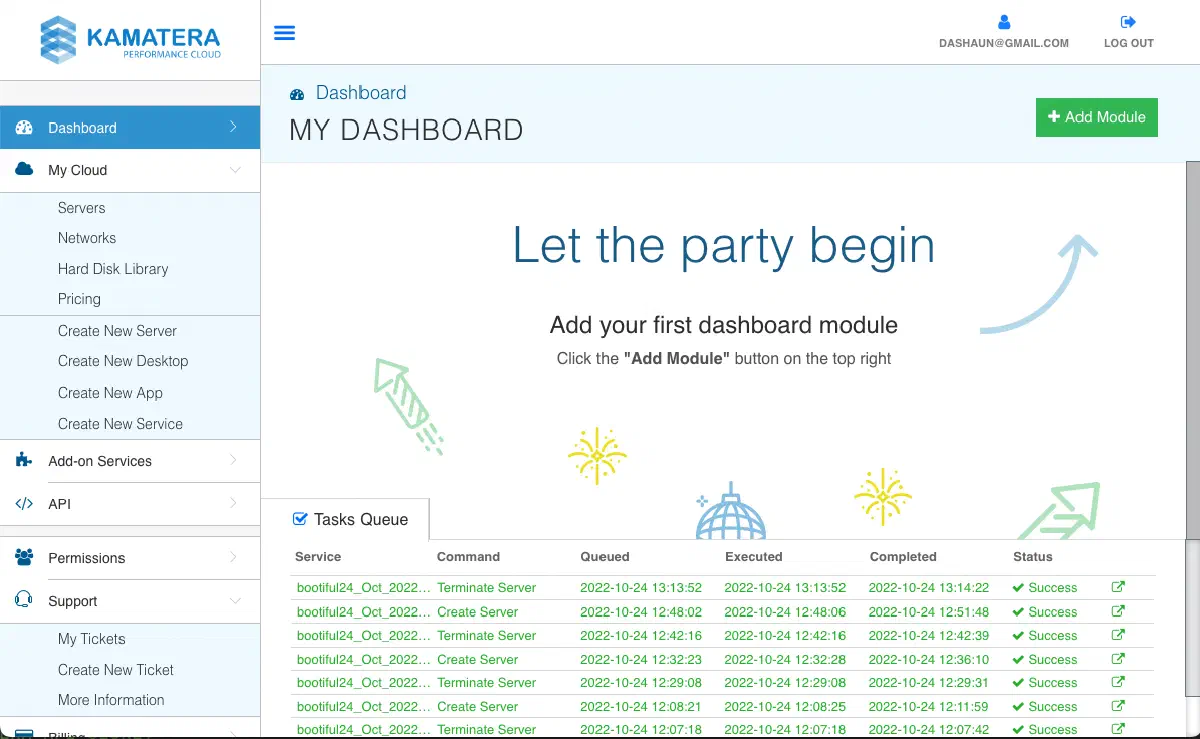Open the external link icon for the 13:13:52 task row
The height and width of the screenshot is (739, 1200).
tap(1118, 587)
